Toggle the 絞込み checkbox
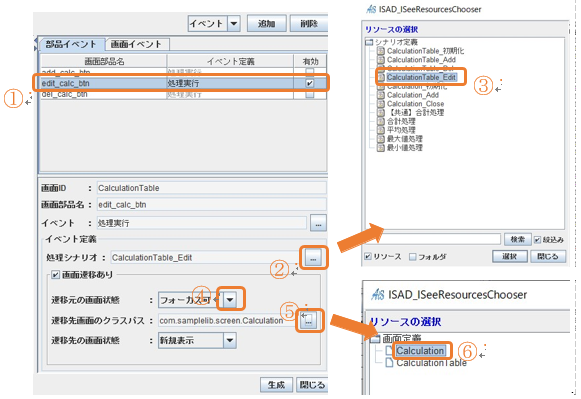Viewport: 581px width, 399px height. click(537, 240)
